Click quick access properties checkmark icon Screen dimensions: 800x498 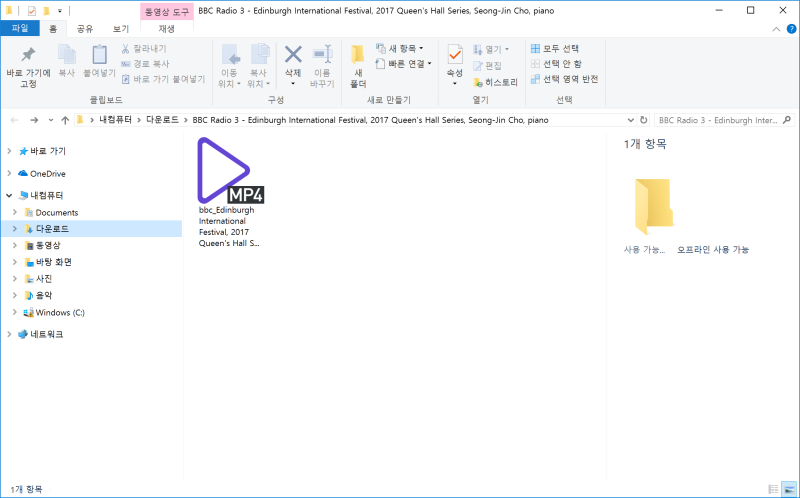point(32,11)
